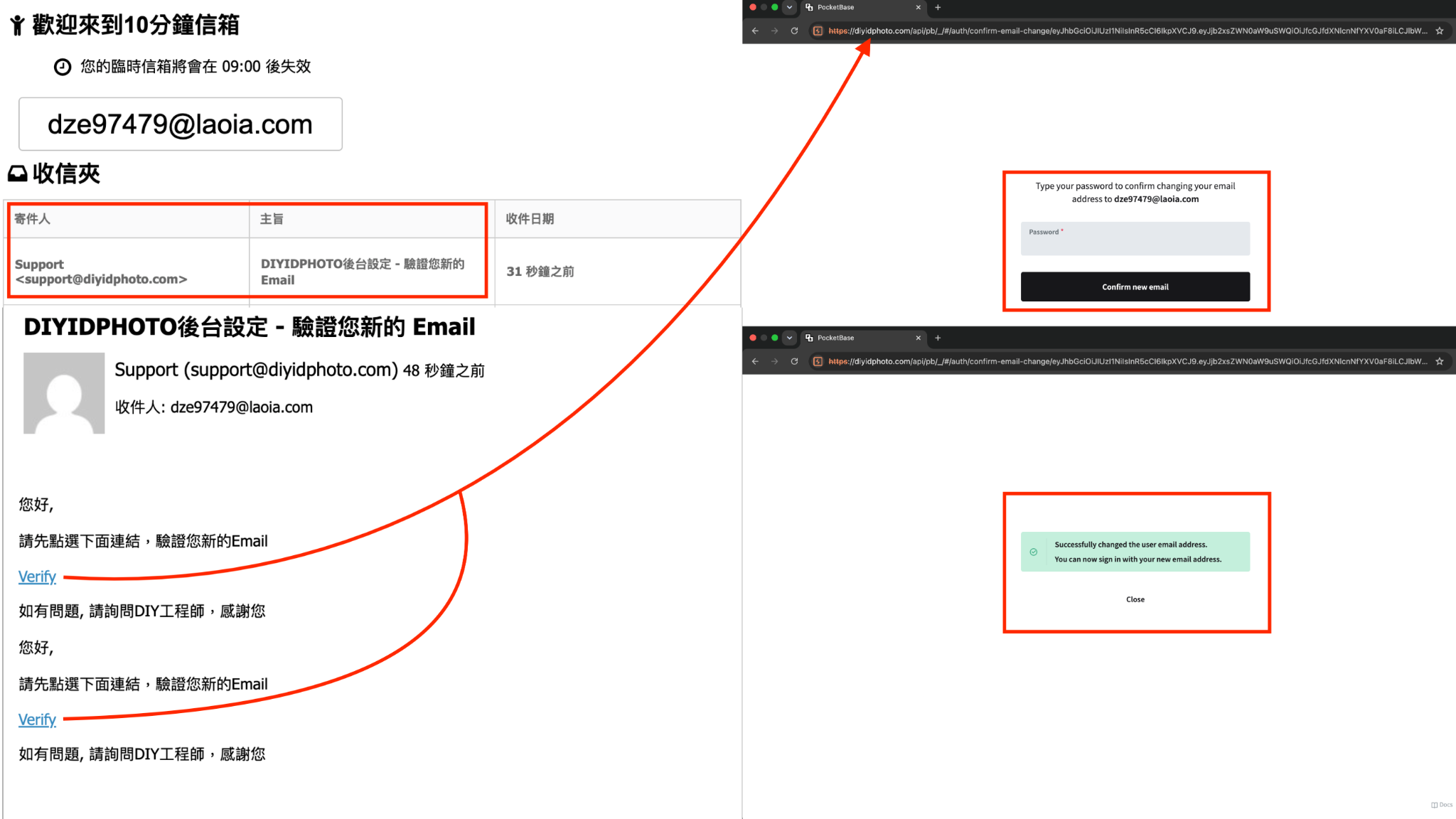Open the site security info icon in the lower browser window
This screenshot has width=1456, height=819.
[818, 361]
